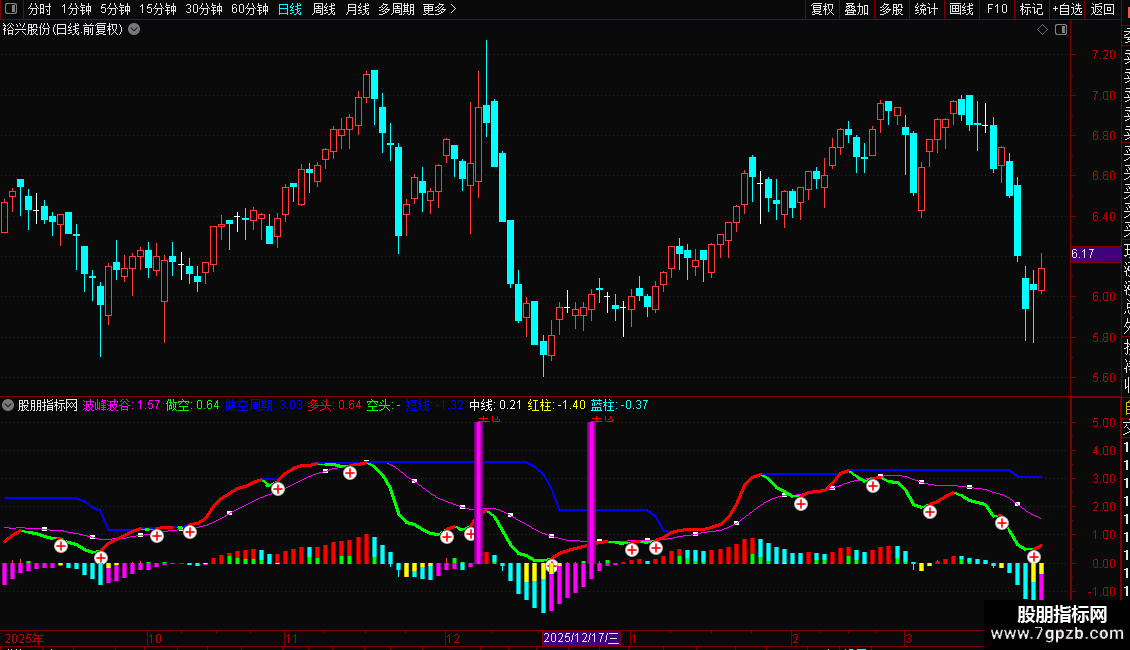The image size is (1130, 650).
Task: Select the 日线 daily period
Action: point(290,9)
